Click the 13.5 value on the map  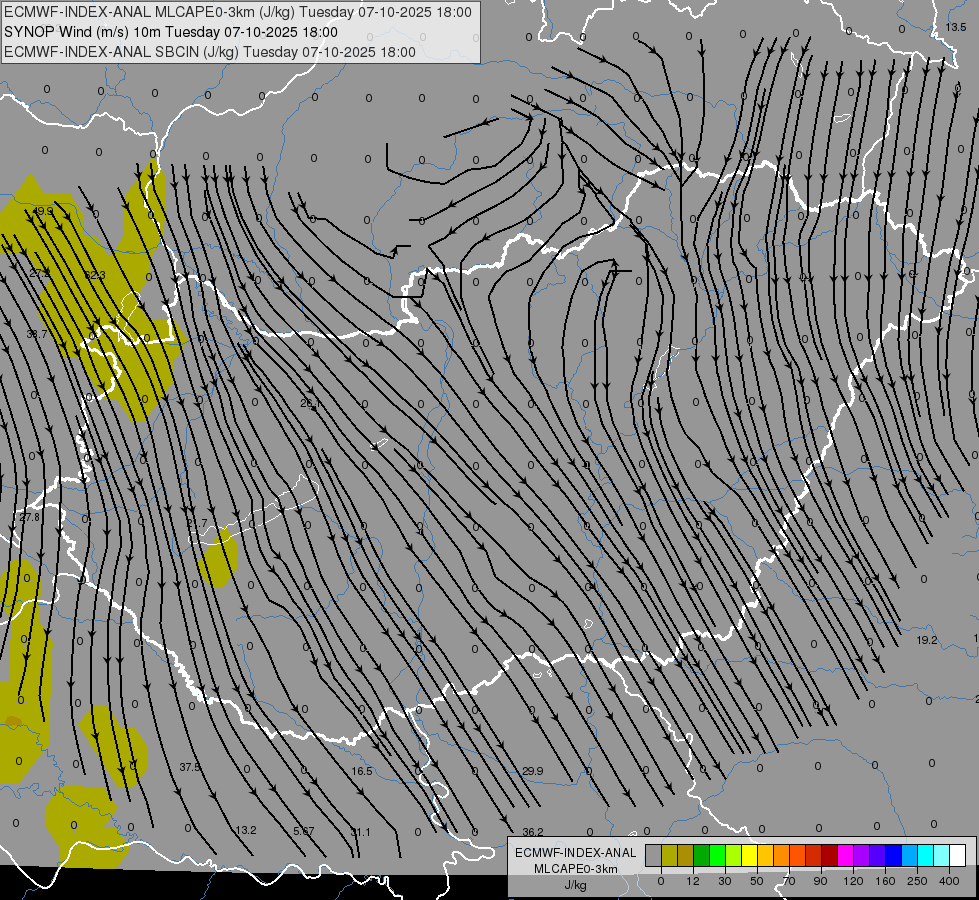pyautogui.click(x=955, y=27)
